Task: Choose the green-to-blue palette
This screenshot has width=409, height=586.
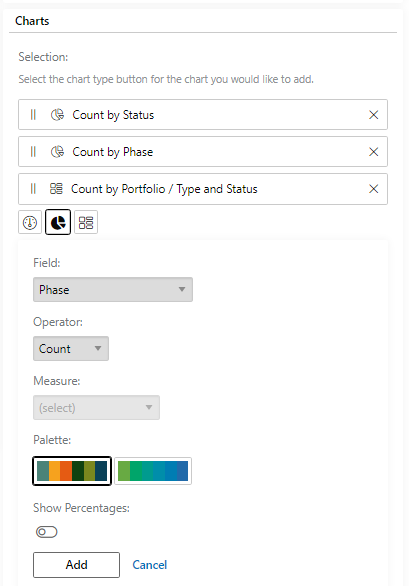Action: [153, 471]
